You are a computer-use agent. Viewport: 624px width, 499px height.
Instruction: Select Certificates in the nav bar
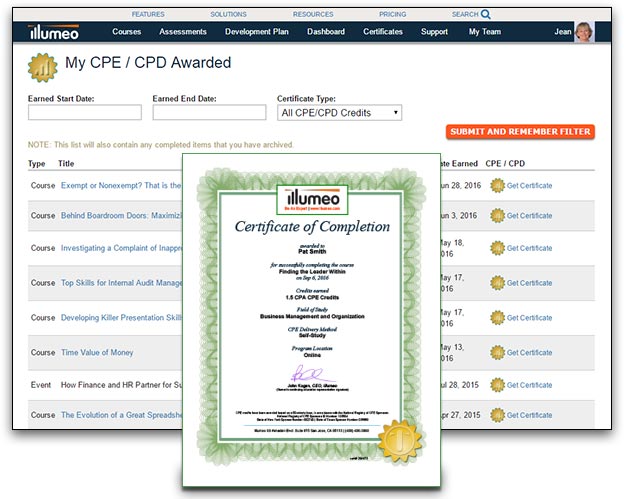[x=383, y=32]
